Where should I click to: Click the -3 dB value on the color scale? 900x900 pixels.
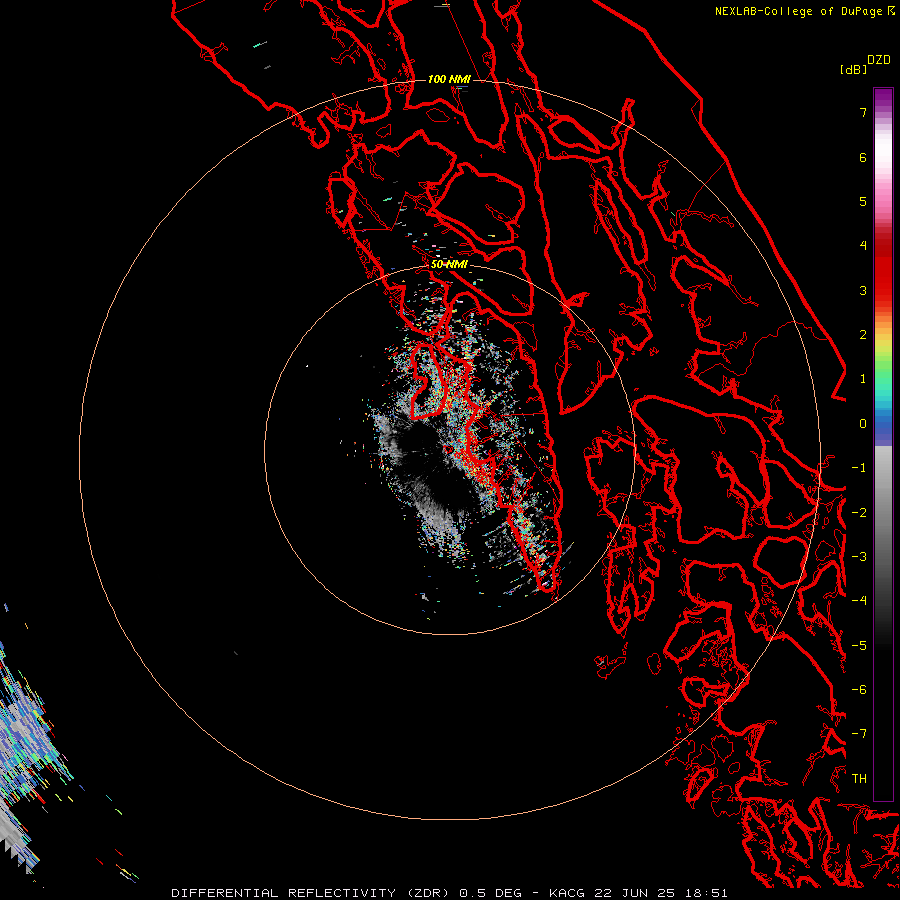click(859, 557)
